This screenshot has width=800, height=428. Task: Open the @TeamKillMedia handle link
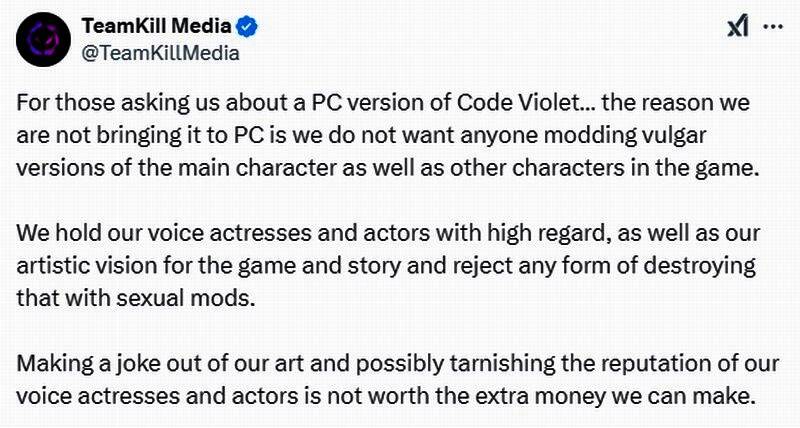pyautogui.click(x=160, y=54)
